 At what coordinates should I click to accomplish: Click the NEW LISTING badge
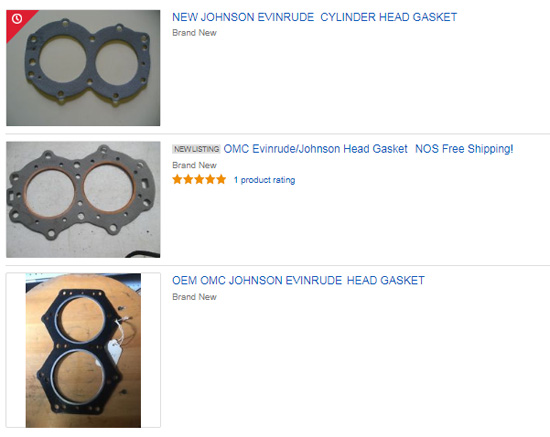click(196, 149)
